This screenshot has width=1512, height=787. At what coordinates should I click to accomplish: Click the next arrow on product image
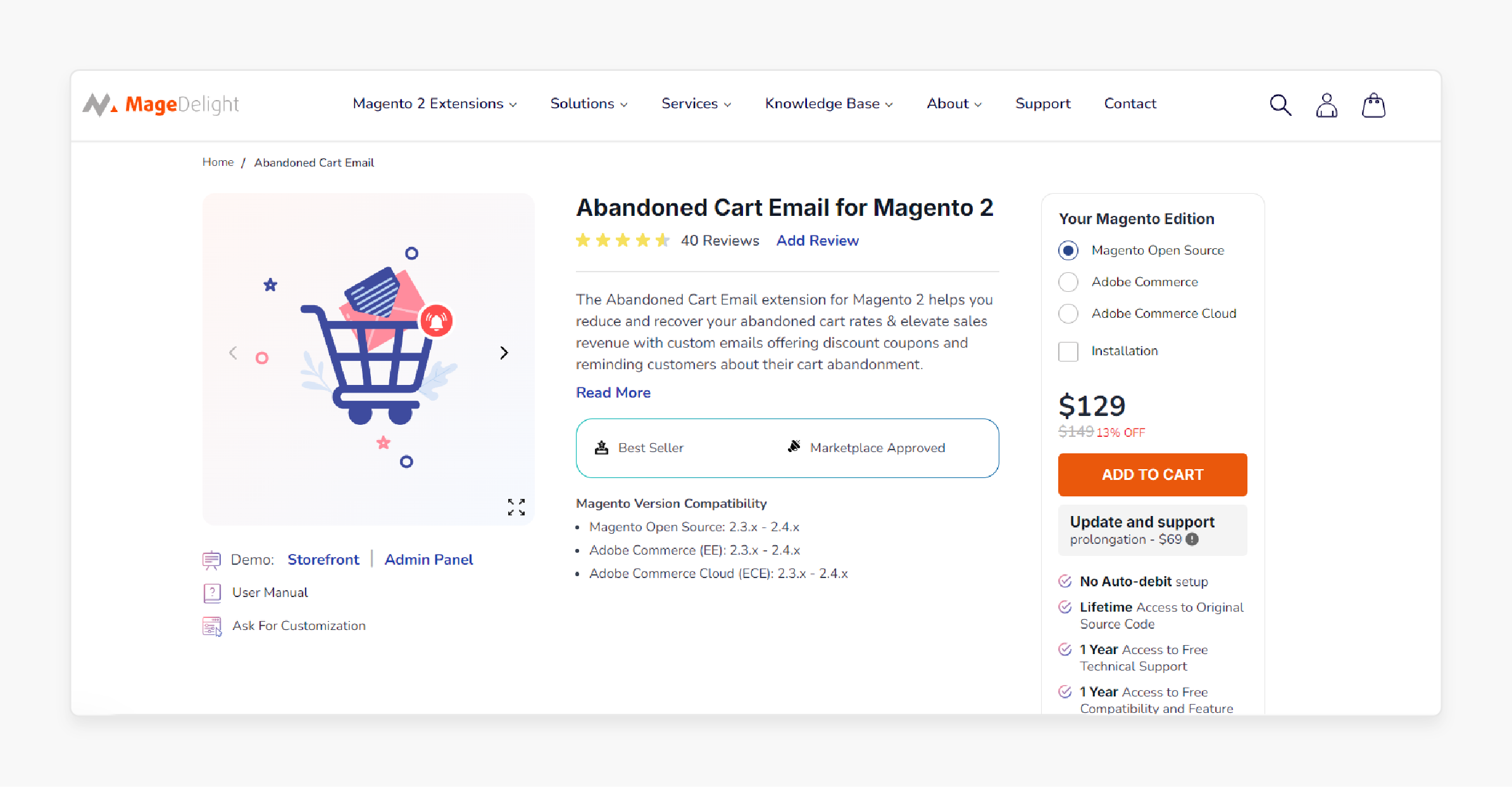click(503, 352)
